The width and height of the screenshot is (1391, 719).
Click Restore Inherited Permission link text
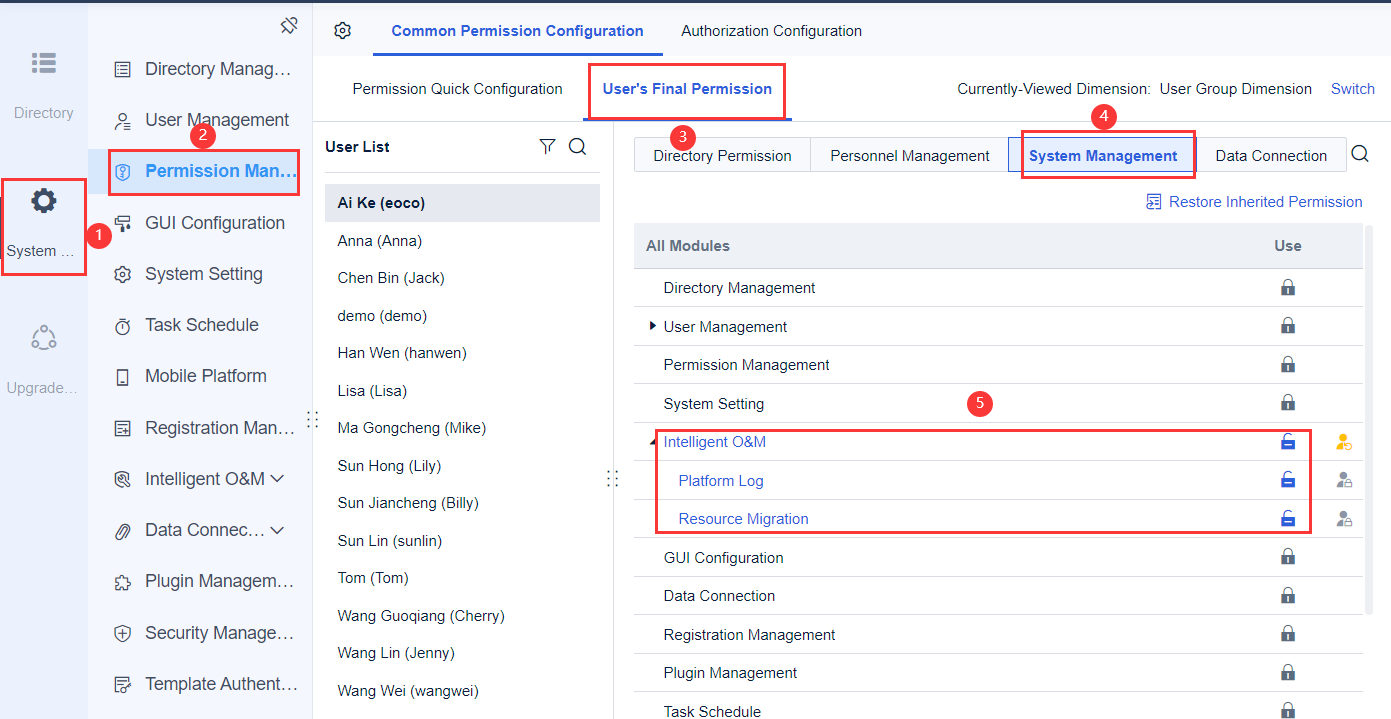(1265, 202)
